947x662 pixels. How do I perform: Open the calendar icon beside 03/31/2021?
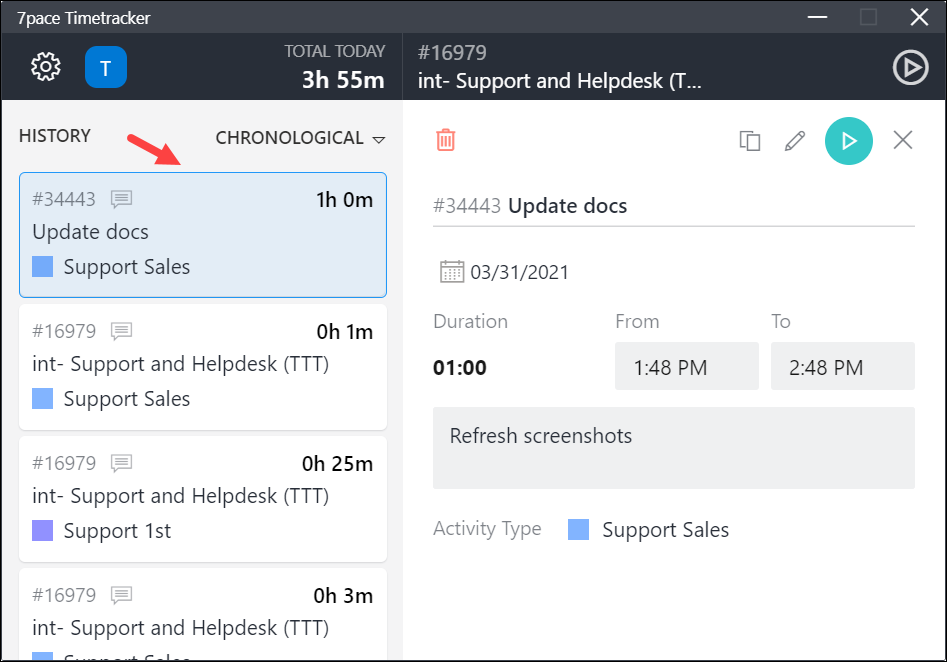pyautogui.click(x=452, y=271)
